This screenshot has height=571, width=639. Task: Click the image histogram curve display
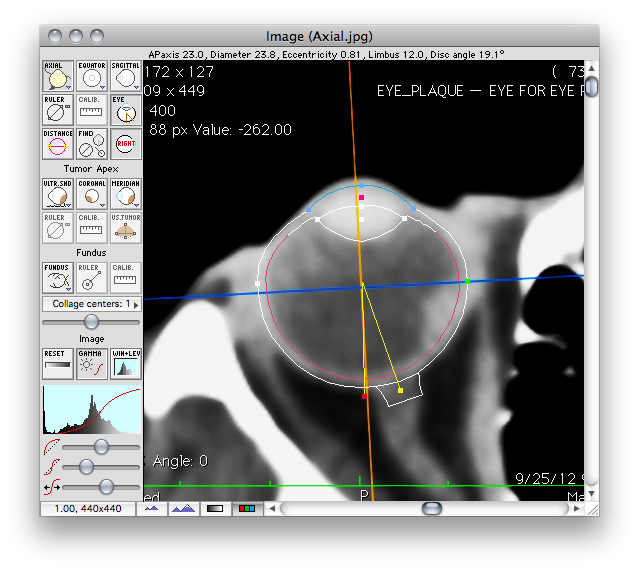click(92, 409)
